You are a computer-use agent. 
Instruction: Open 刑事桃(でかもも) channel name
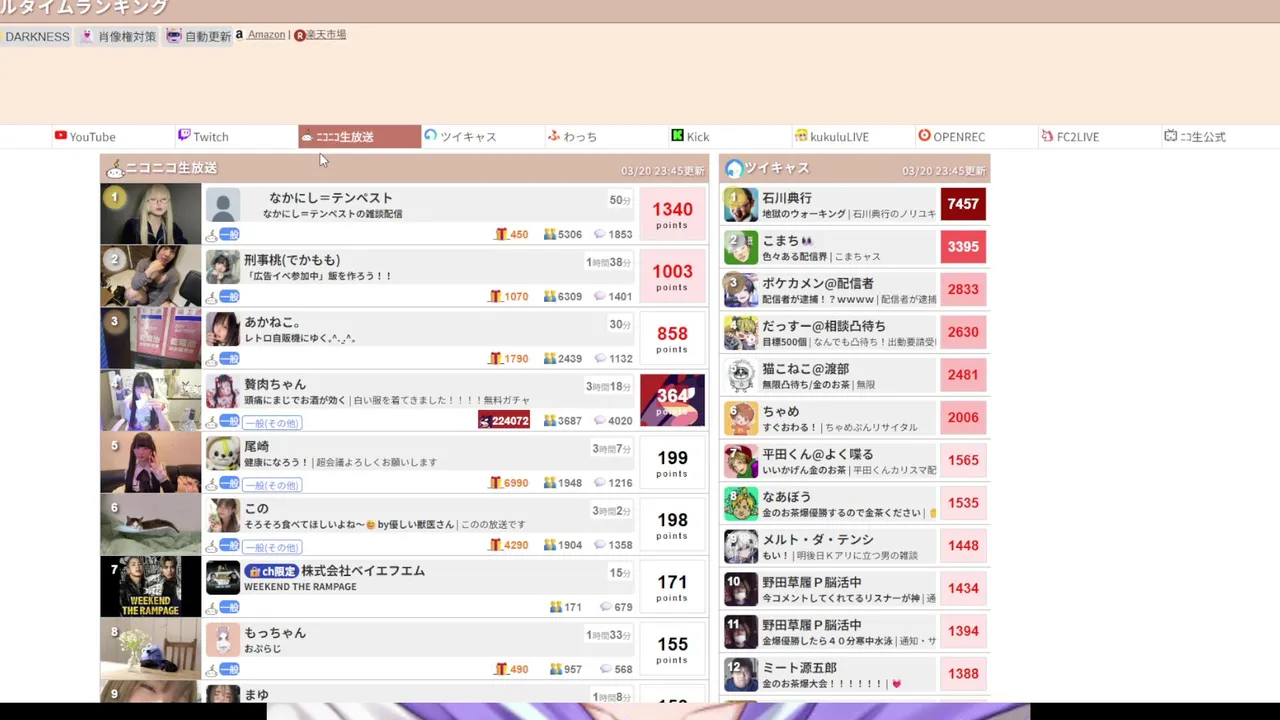pos(292,260)
